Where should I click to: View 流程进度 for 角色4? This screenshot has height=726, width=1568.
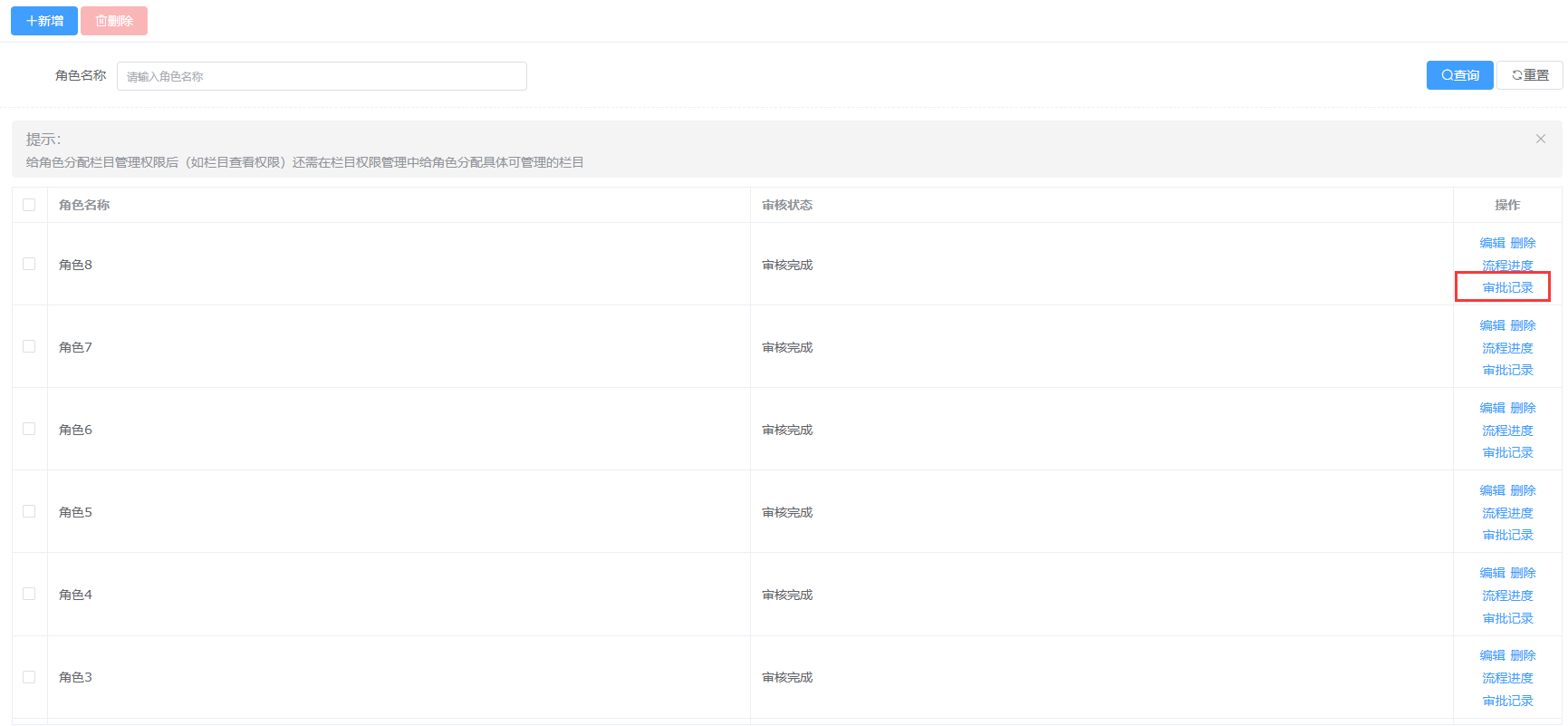coord(1507,595)
